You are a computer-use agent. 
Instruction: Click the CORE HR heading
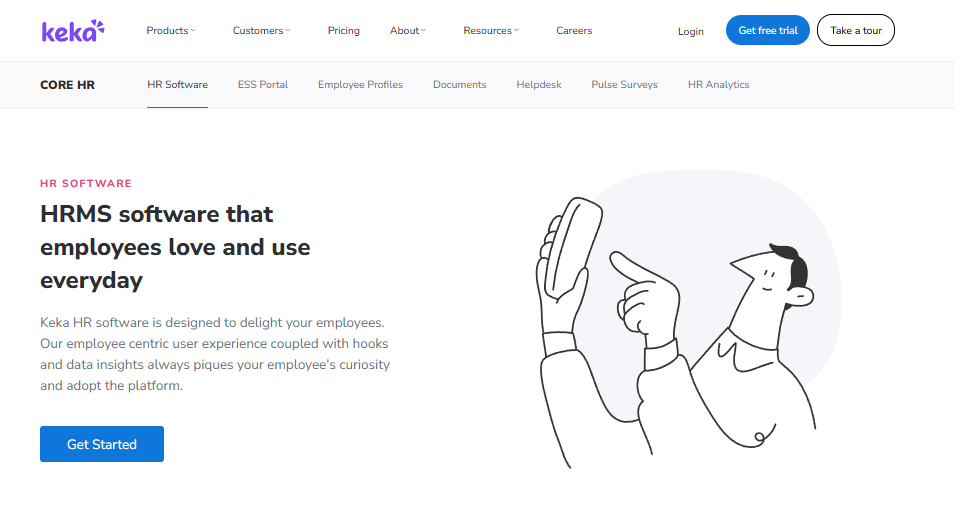(68, 85)
